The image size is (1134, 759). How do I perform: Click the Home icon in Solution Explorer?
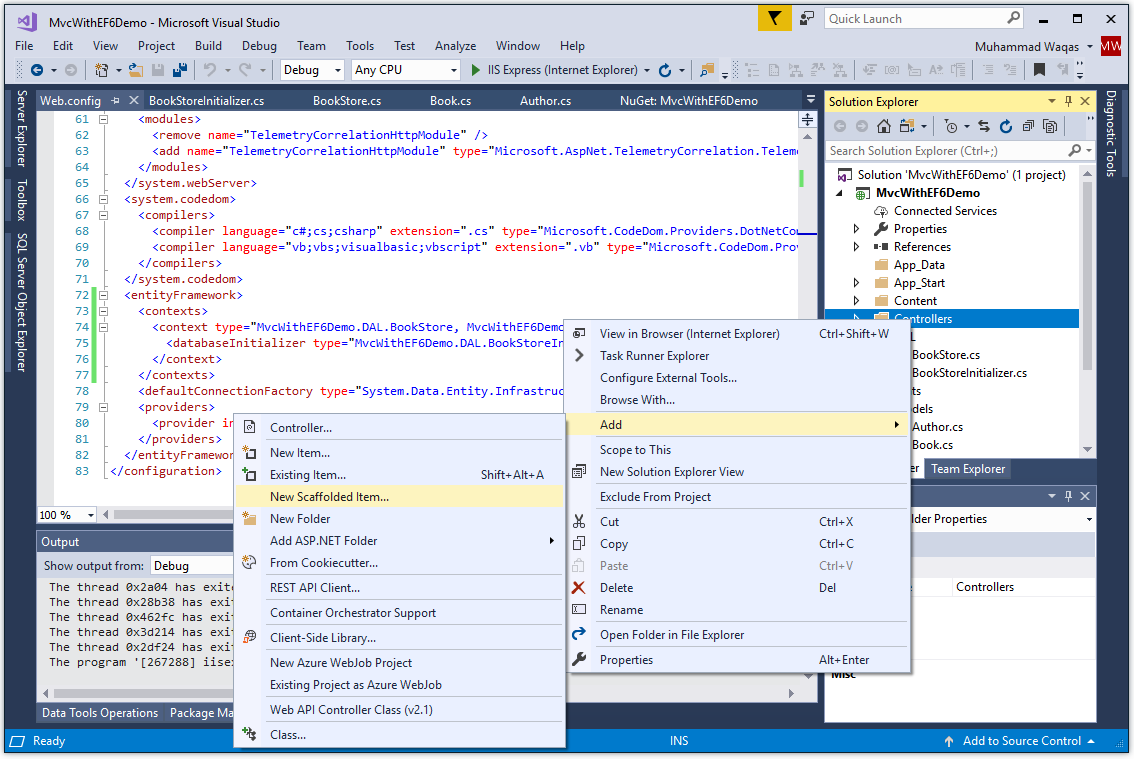coord(884,127)
